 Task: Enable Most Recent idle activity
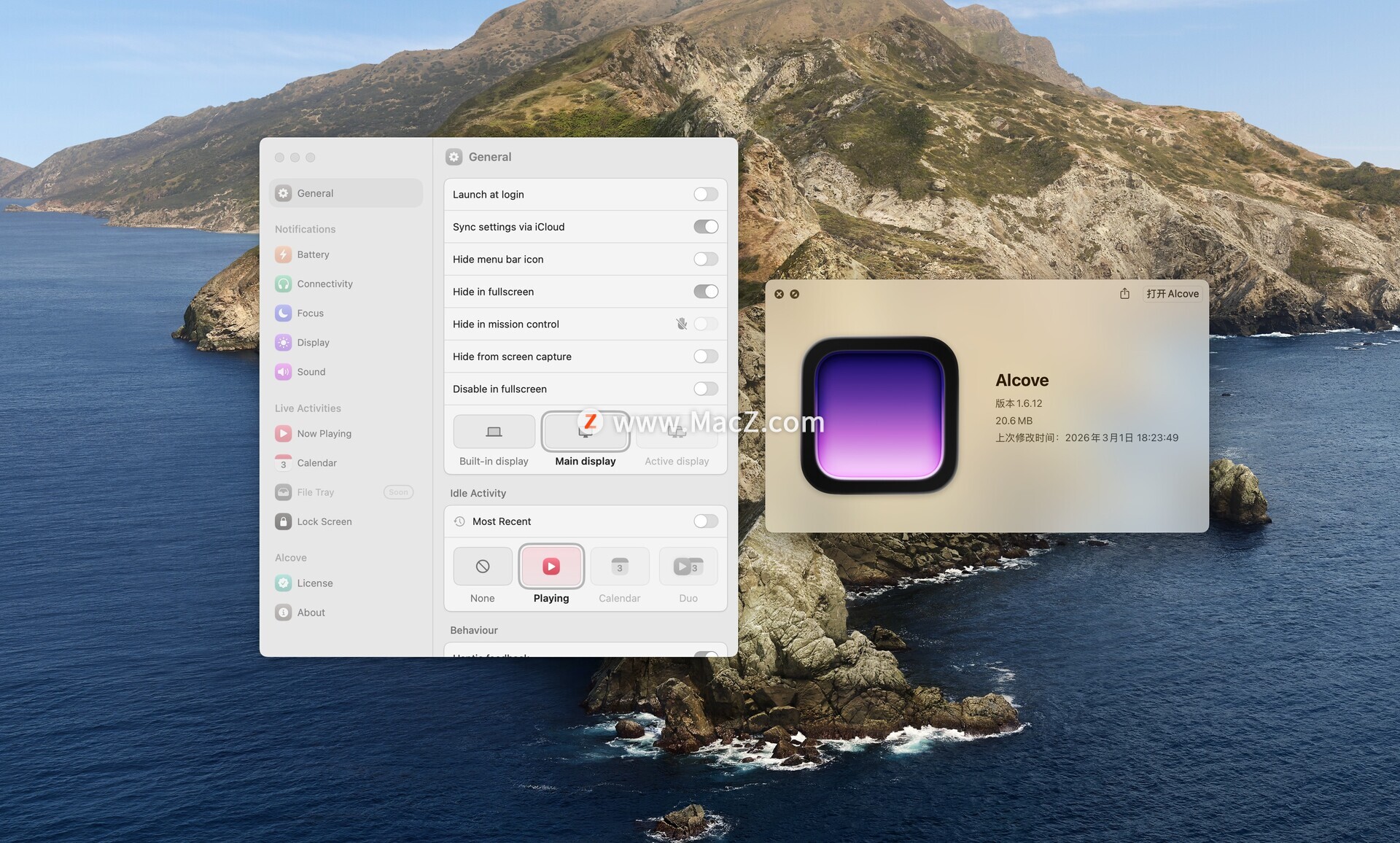click(705, 521)
